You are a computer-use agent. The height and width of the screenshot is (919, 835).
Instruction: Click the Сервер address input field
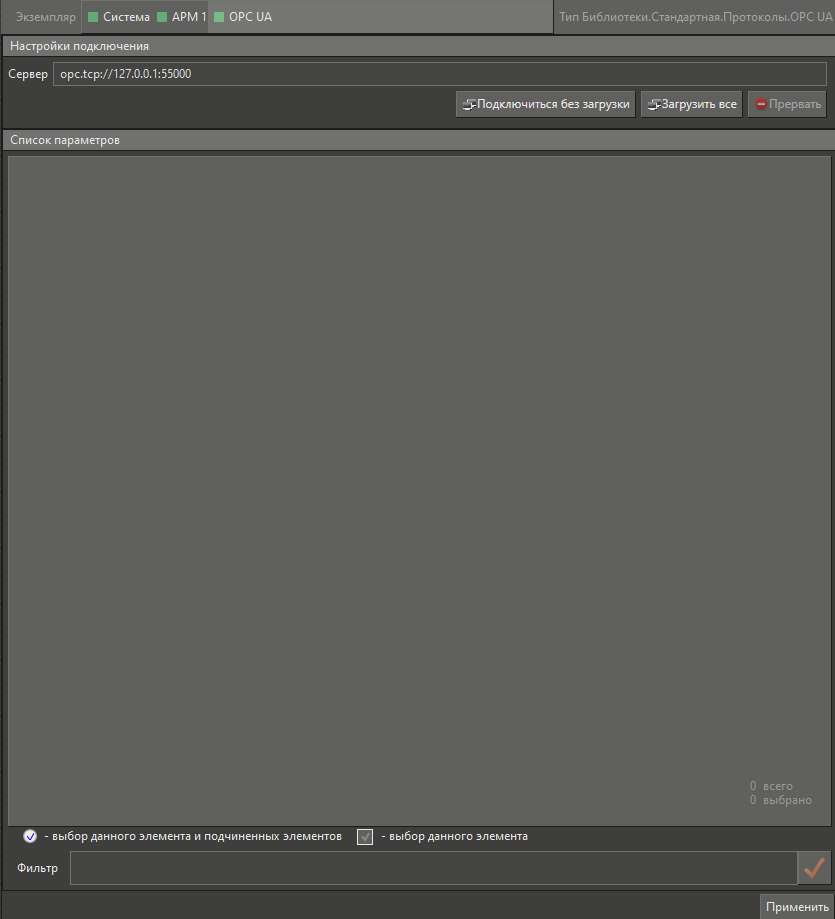[440, 73]
